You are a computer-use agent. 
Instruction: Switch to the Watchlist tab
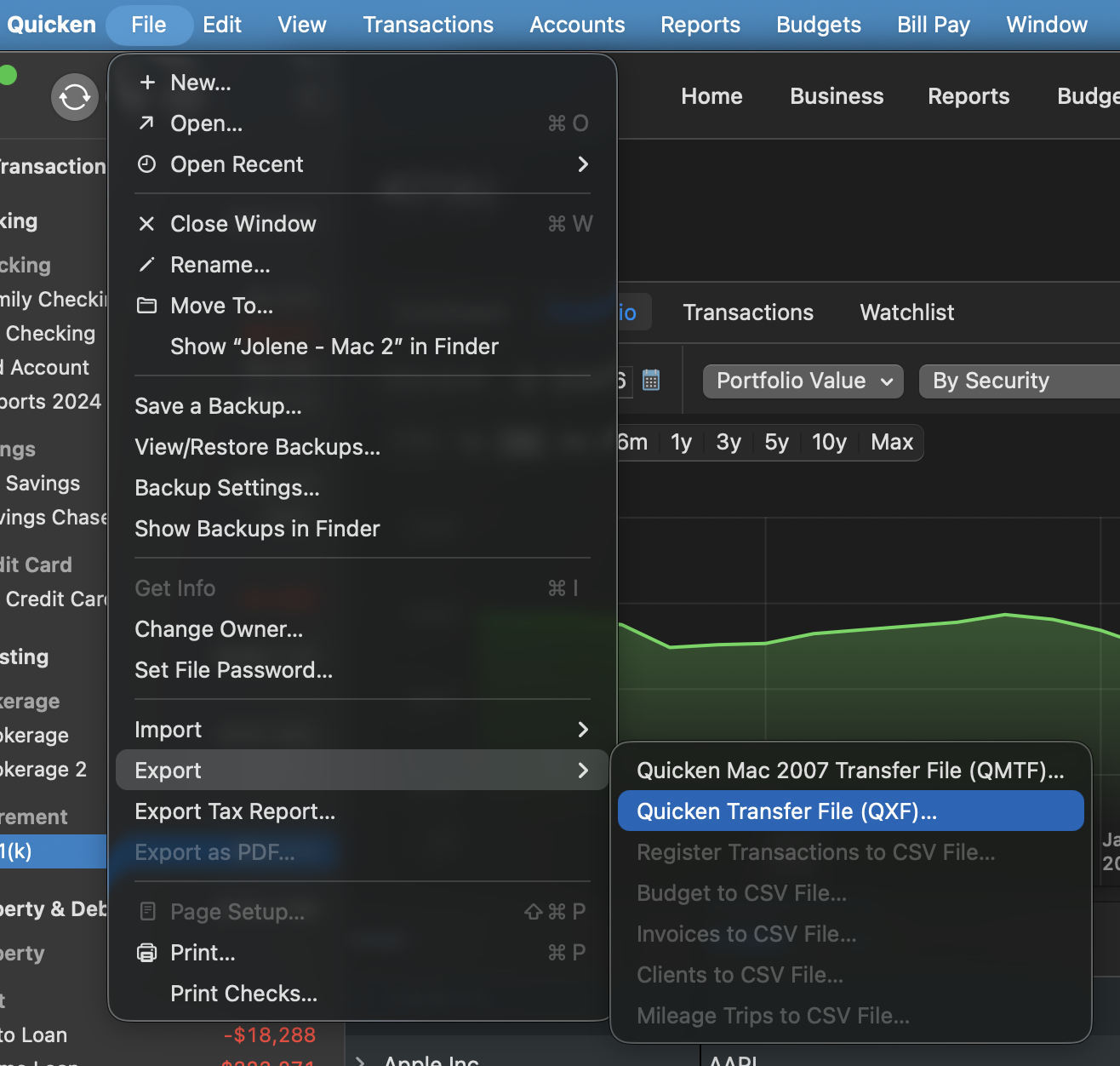pos(907,312)
